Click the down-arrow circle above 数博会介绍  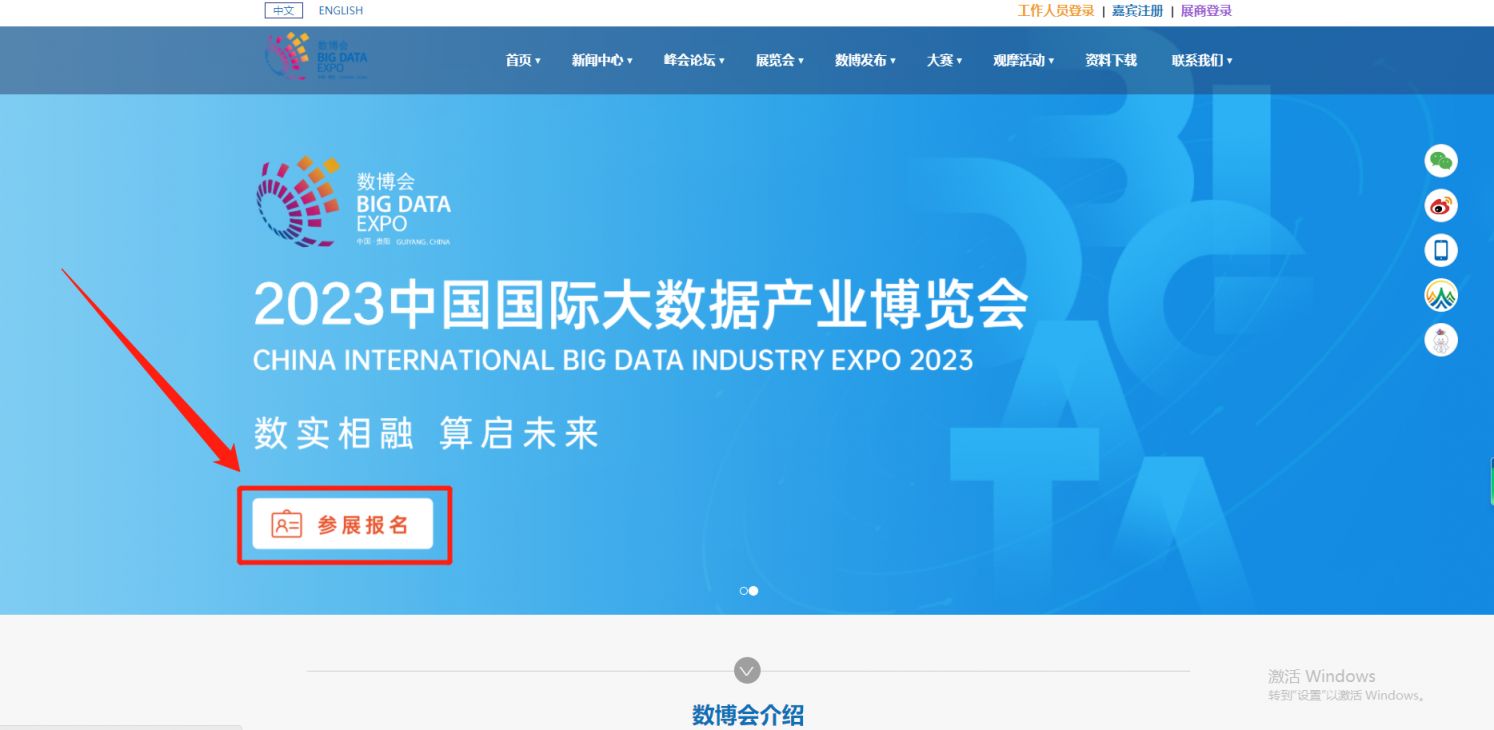pyautogui.click(x=747, y=670)
